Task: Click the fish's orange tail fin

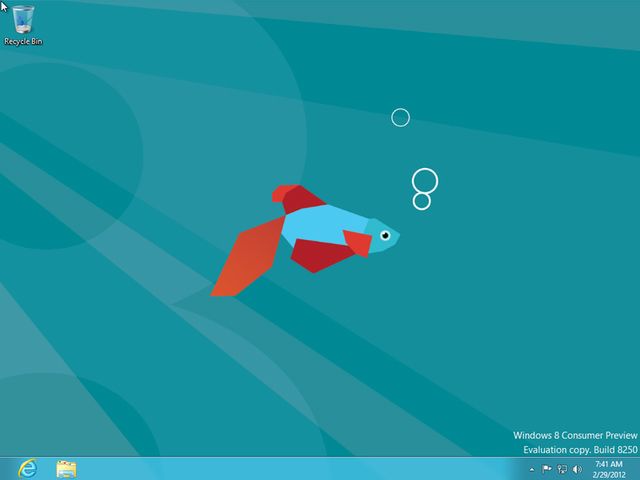Action: (x=245, y=260)
